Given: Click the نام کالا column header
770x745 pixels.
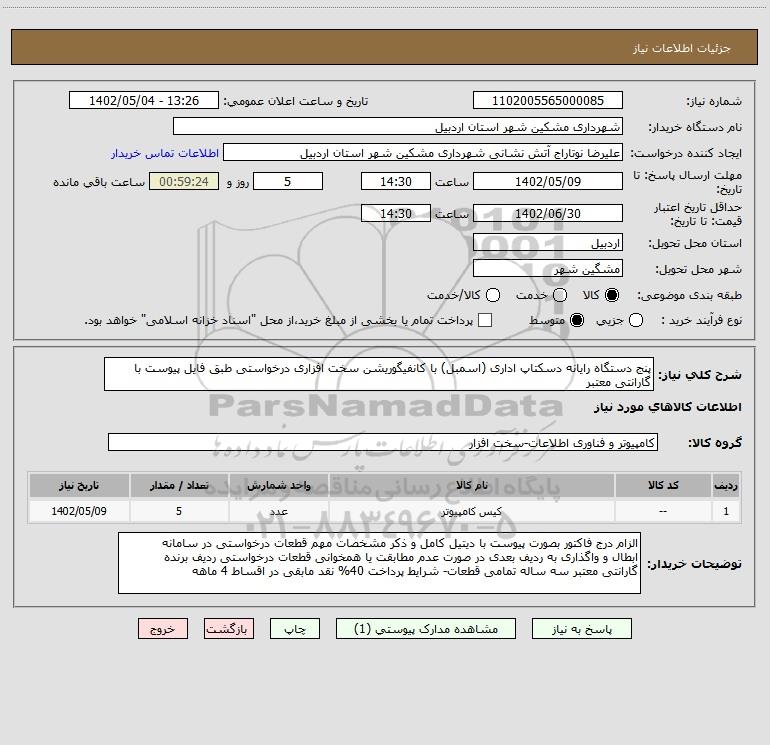Looking at the screenshot, I should (x=471, y=485).
